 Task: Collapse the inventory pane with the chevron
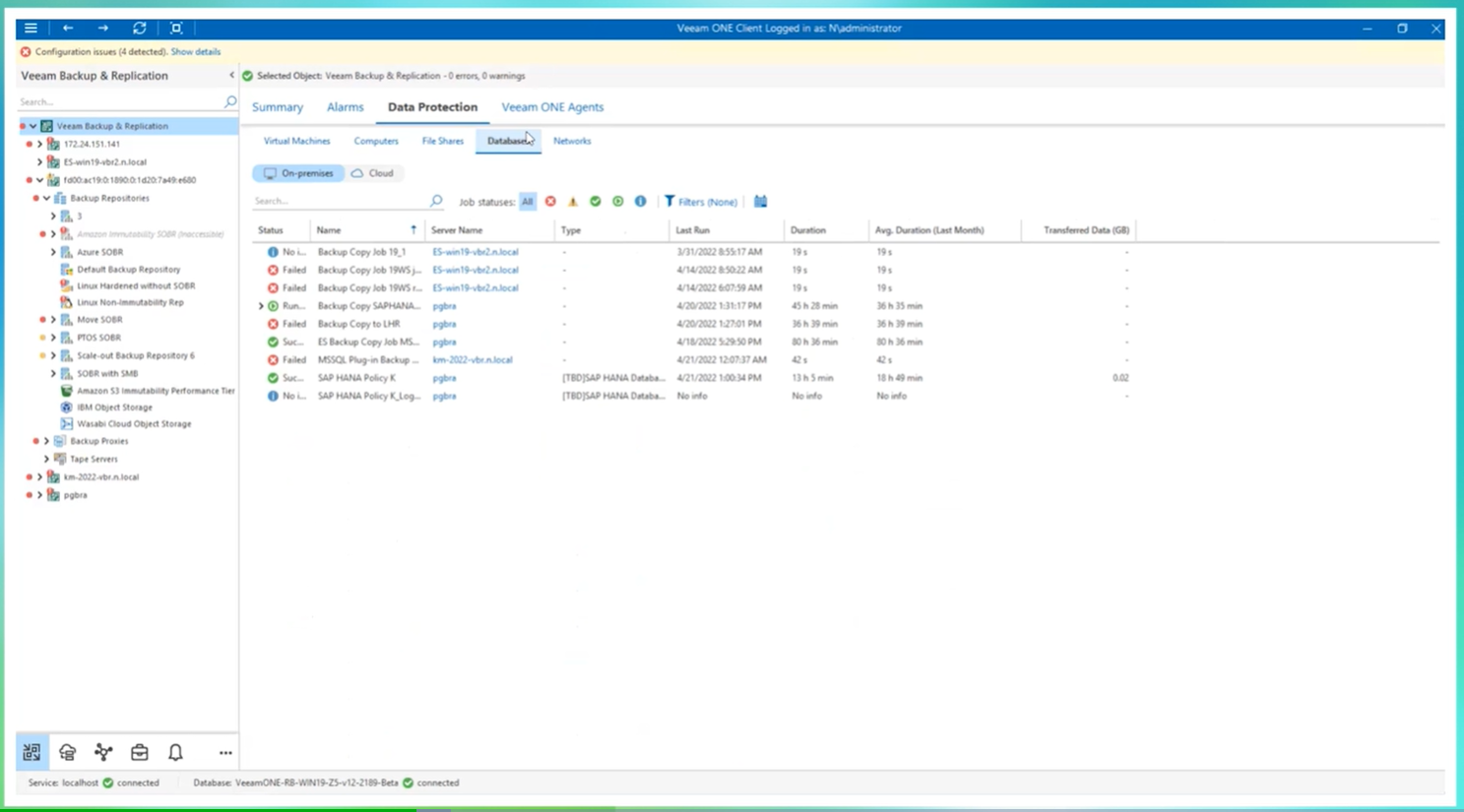click(232, 75)
